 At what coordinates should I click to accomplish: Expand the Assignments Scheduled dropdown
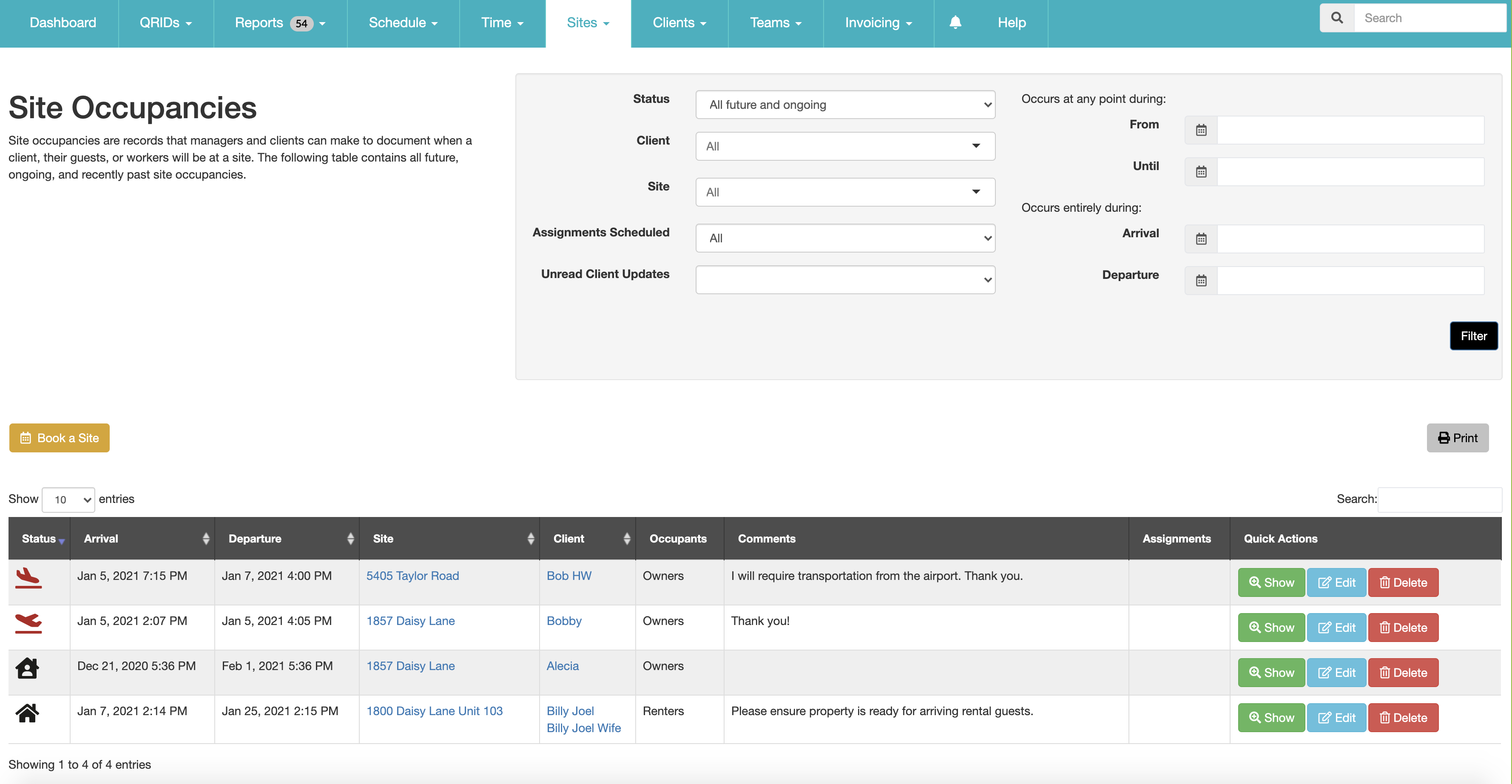click(844, 238)
